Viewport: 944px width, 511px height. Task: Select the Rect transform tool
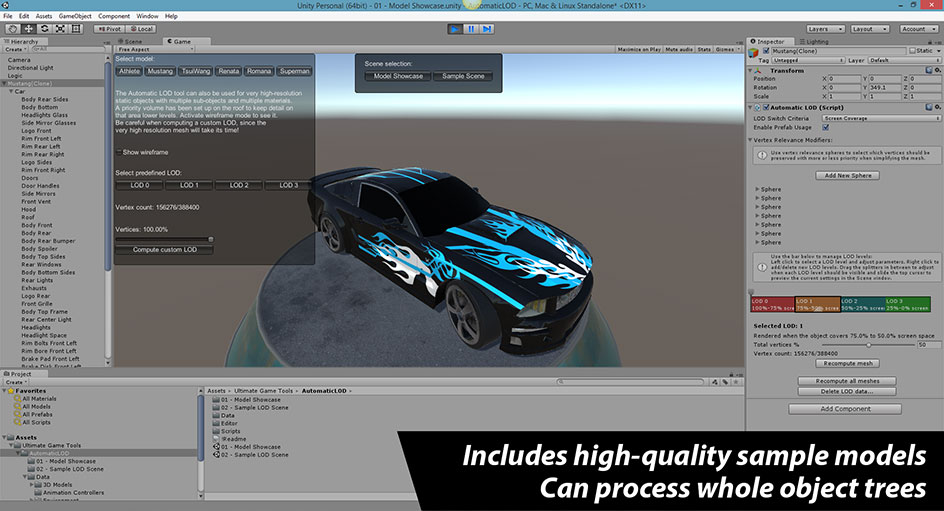pyautogui.click(x=76, y=28)
